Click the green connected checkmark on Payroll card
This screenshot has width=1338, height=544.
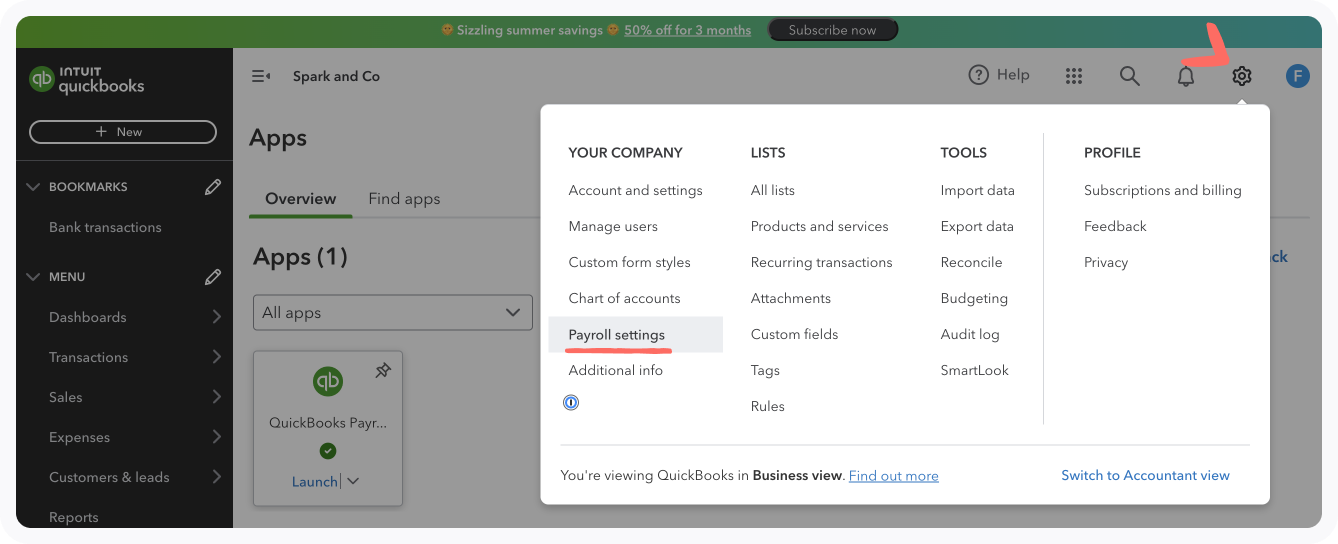point(328,451)
